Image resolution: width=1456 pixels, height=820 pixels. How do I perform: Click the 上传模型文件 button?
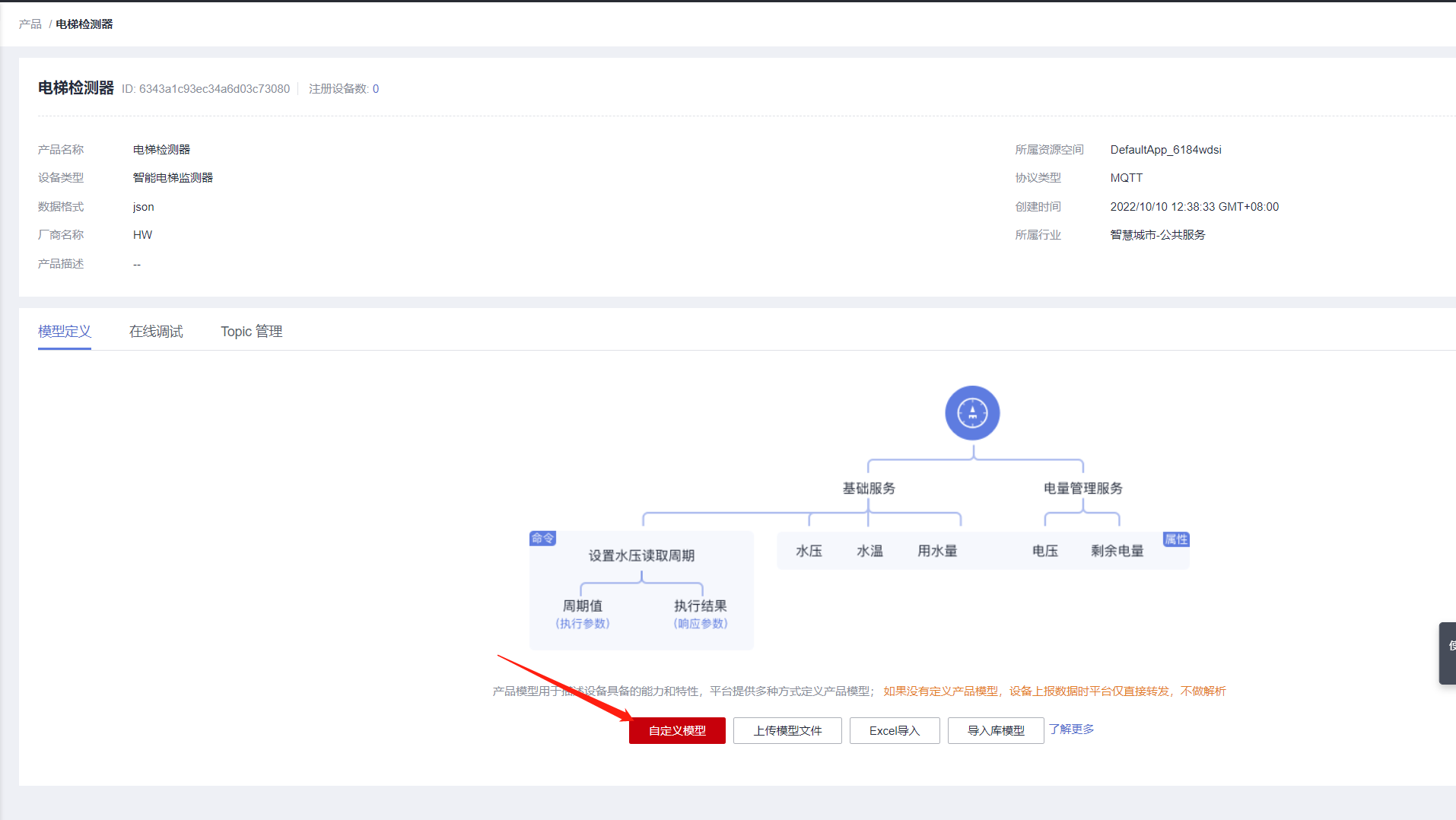(787, 731)
